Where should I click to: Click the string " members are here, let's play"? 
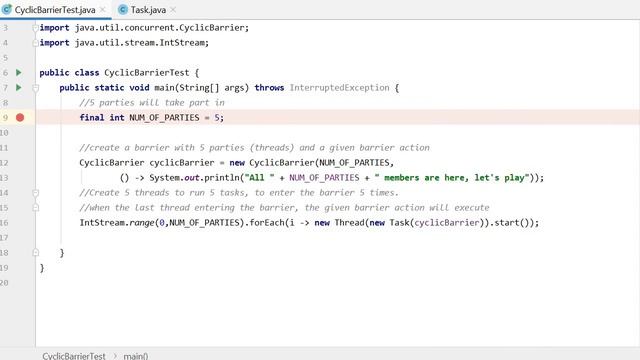[452, 178]
